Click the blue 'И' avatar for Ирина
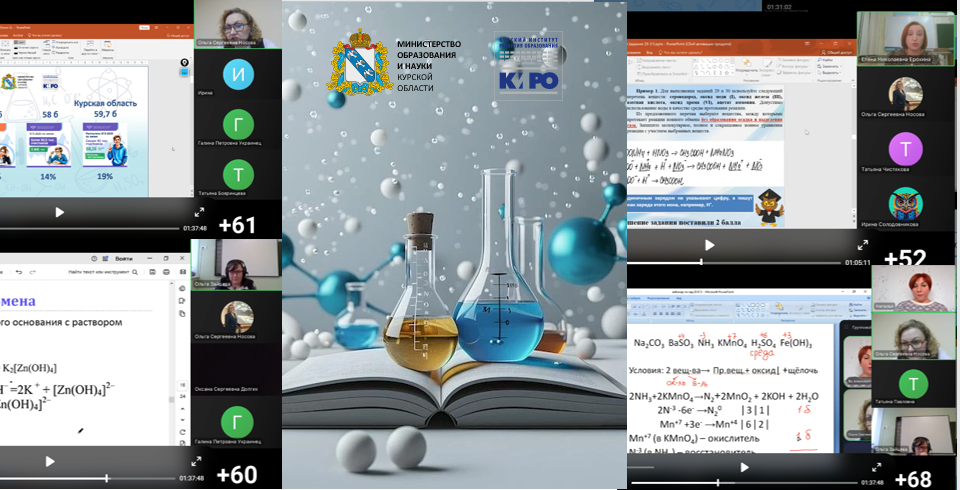Viewport: 960px width, 490px height. 237,74
